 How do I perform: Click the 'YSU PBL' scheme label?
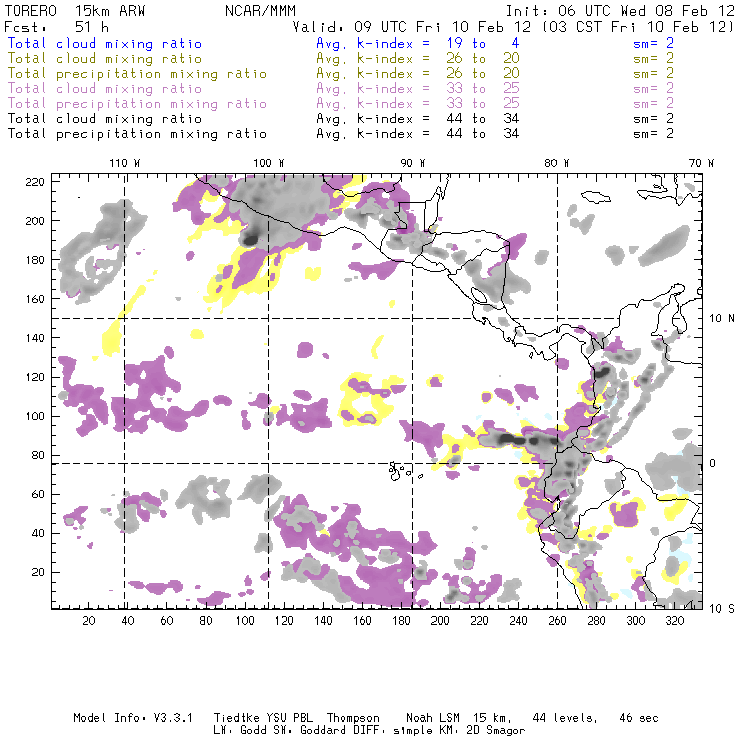click(289, 718)
